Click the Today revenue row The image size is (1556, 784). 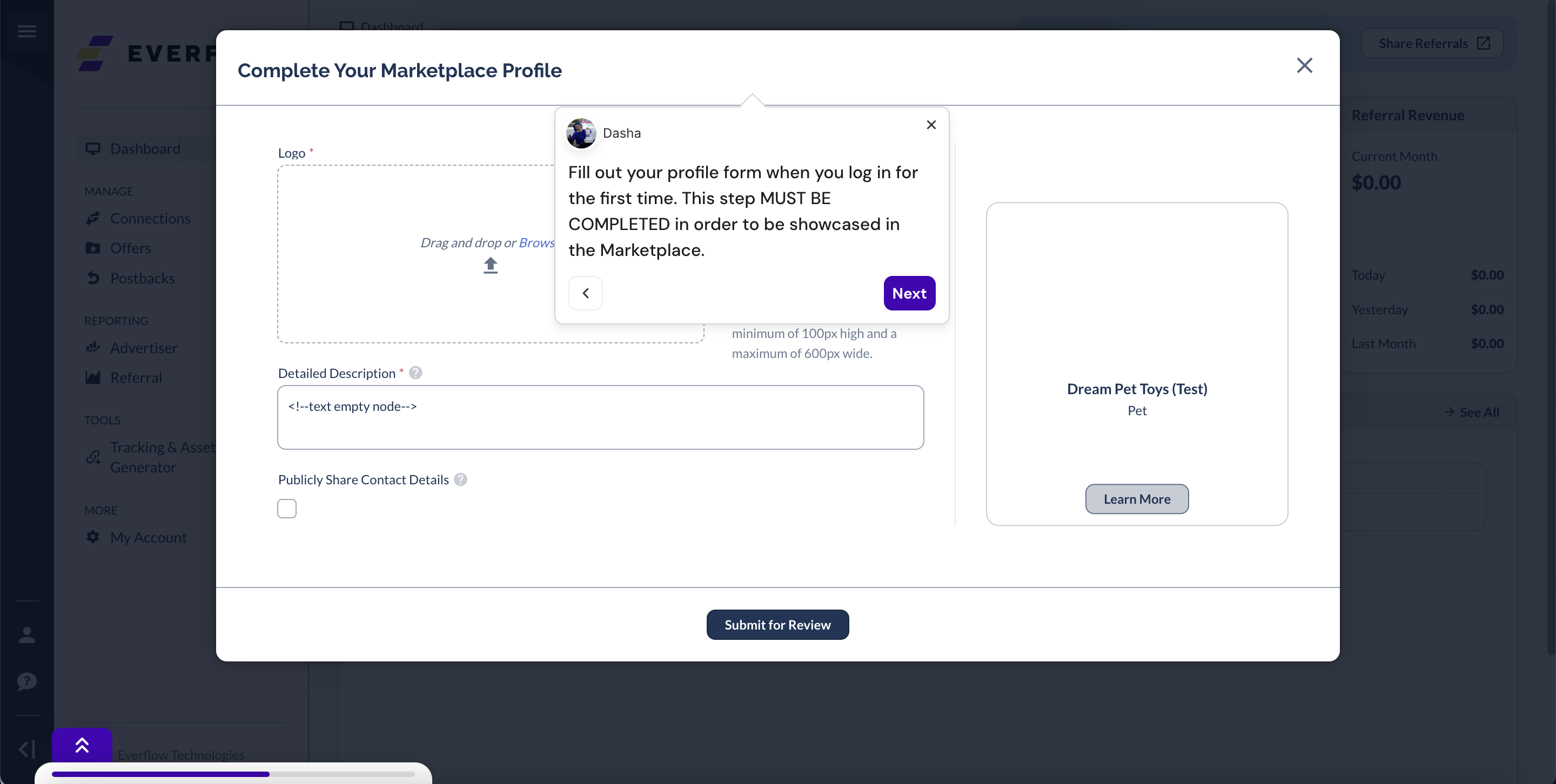tap(1427, 275)
